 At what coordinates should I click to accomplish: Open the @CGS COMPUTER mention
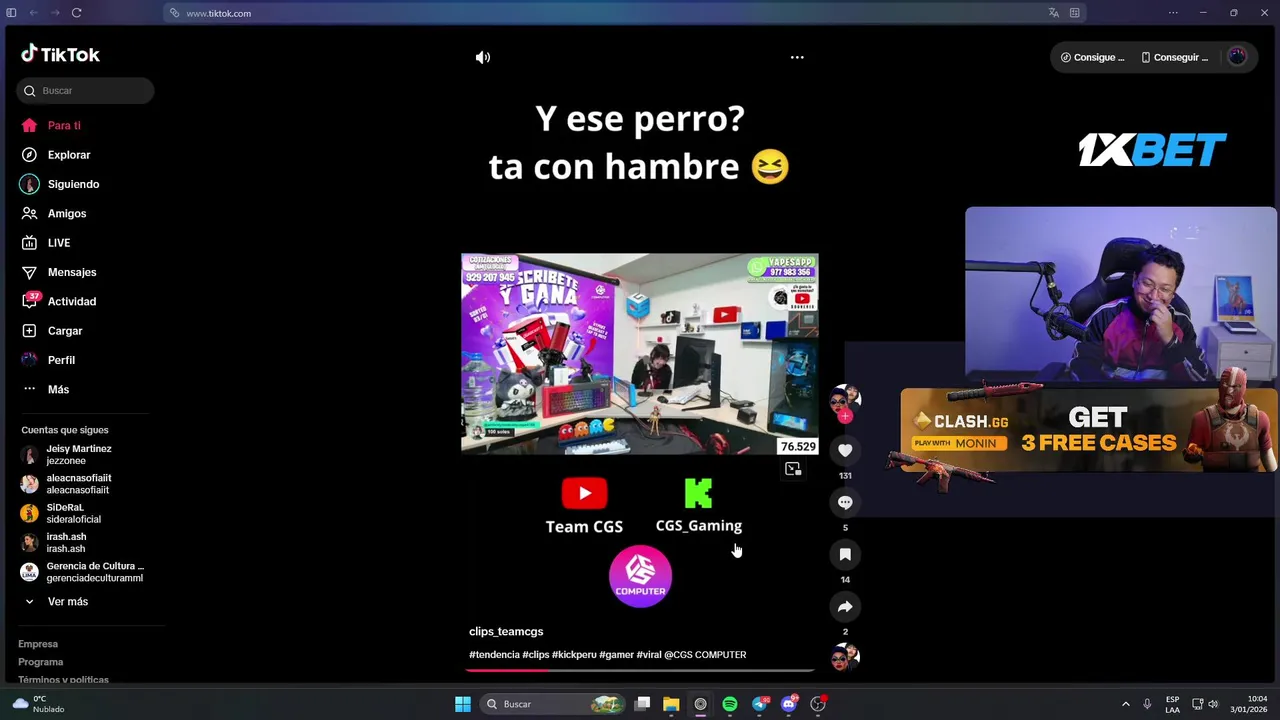(x=705, y=655)
